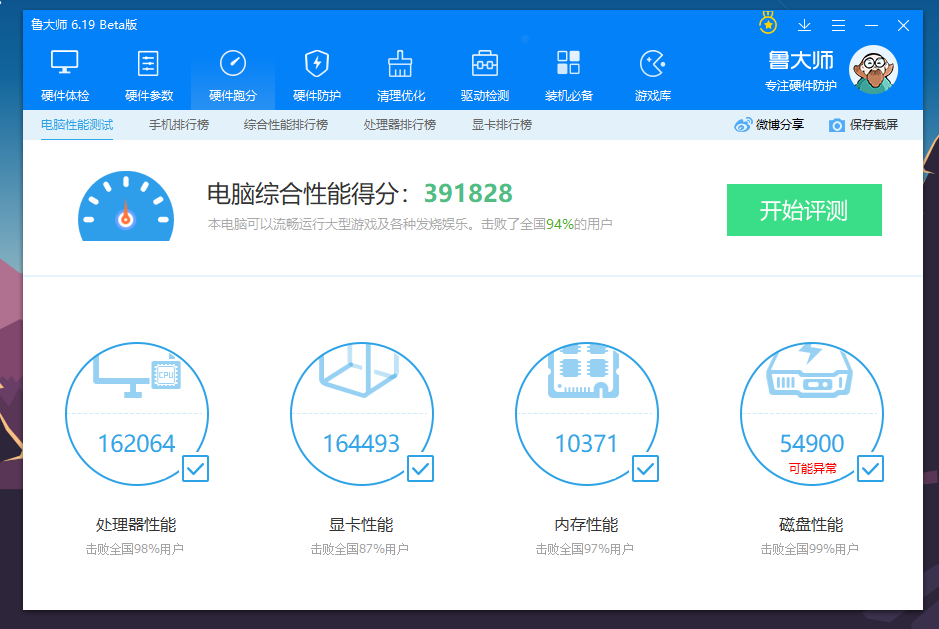Uncheck the 磁盘性能 checkbox
This screenshot has width=939, height=629.
point(870,468)
